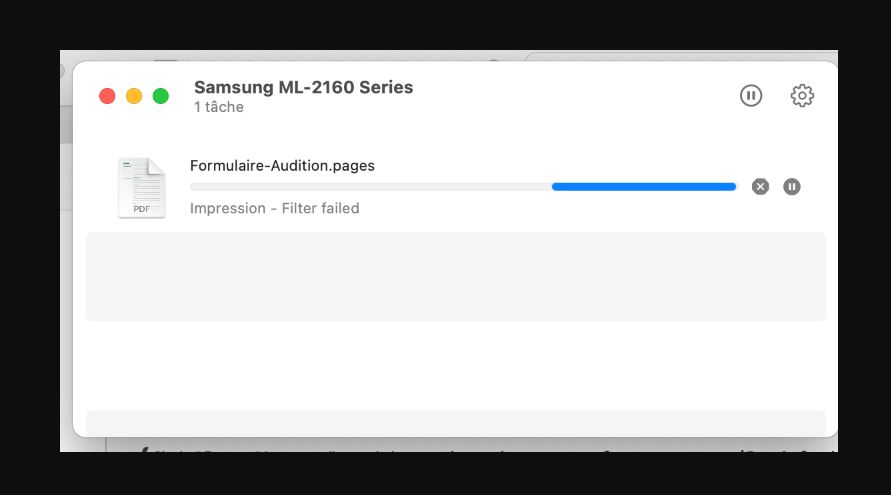The width and height of the screenshot is (891, 495).
Task: Click the bottom gray queue row
Action: [456, 423]
